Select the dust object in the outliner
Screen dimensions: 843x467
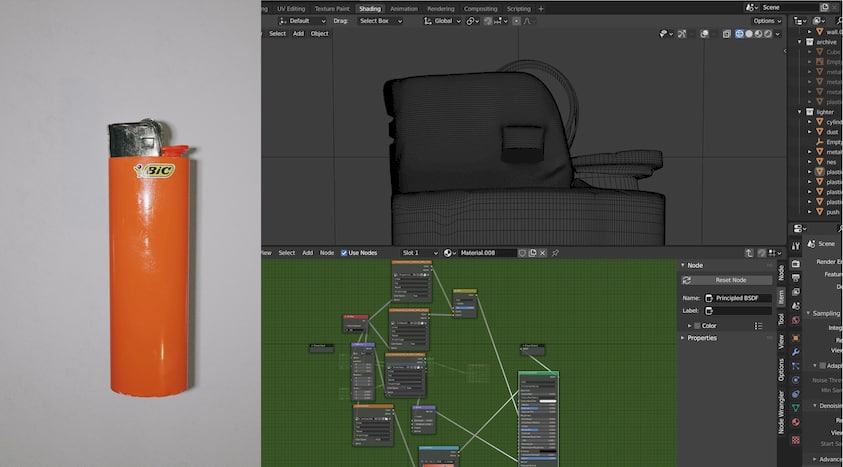click(x=832, y=132)
